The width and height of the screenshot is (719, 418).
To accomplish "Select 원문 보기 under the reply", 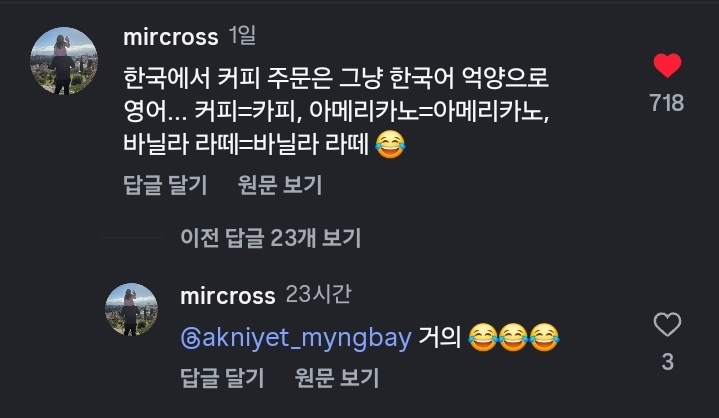I will [x=338, y=377].
